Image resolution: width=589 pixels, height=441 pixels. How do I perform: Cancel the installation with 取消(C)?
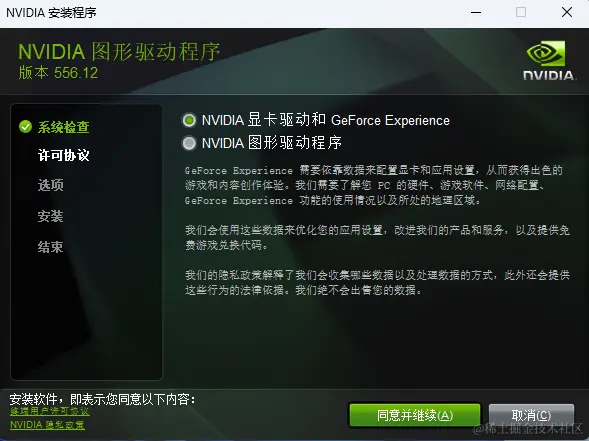(531, 415)
